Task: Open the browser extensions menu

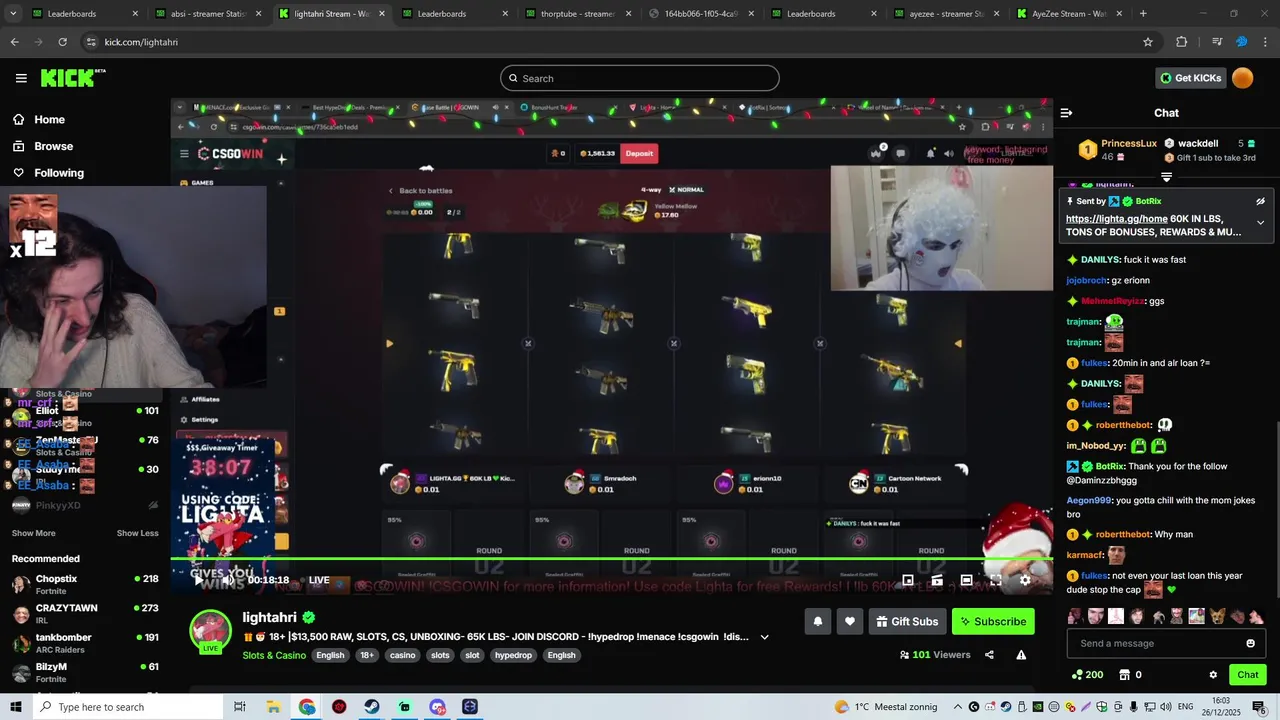Action: click(x=1181, y=42)
